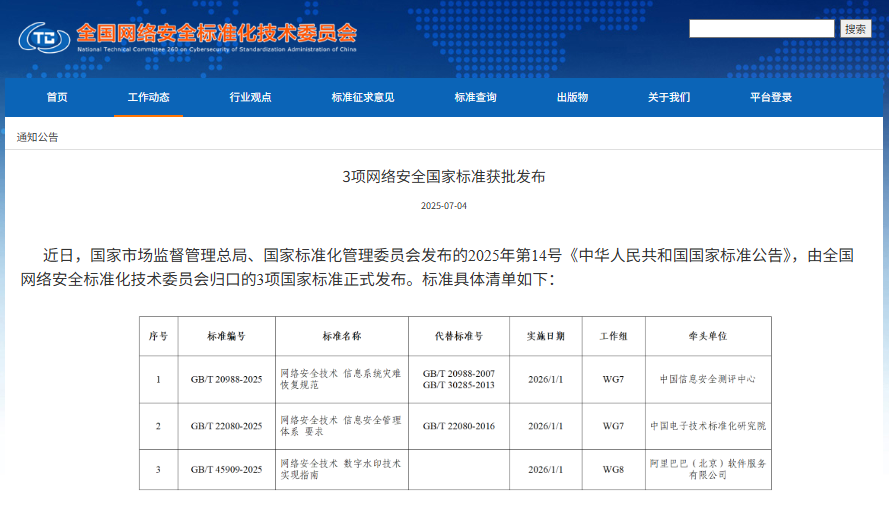Click replaced standard GB/T 22080-2016
This screenshot has height=516, width=889.
[459, 426]
